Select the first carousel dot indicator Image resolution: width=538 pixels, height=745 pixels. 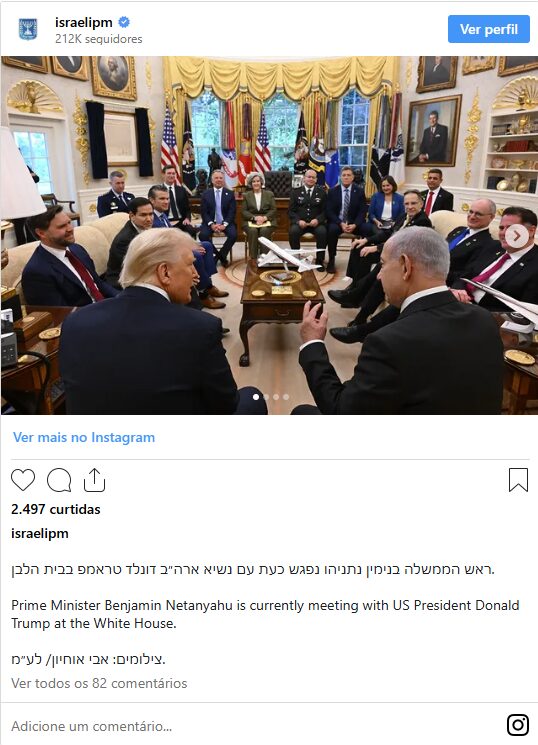pyautogui.click(x=256, y=397)
